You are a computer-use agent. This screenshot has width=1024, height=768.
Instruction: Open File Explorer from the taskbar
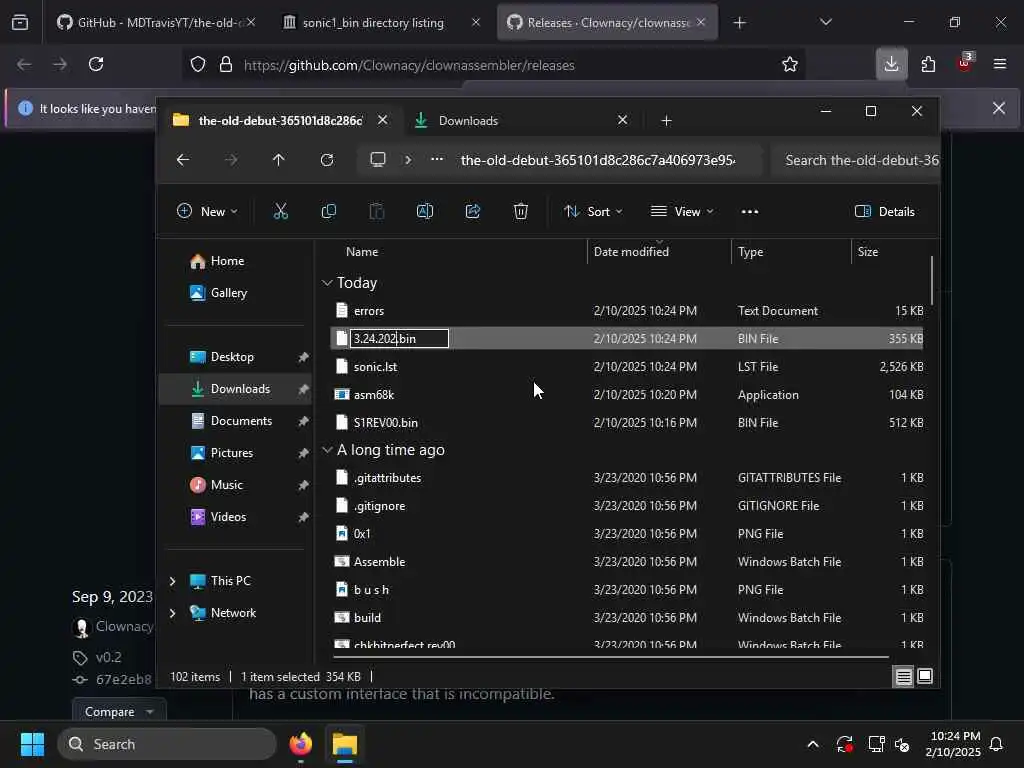click(345, 744)
